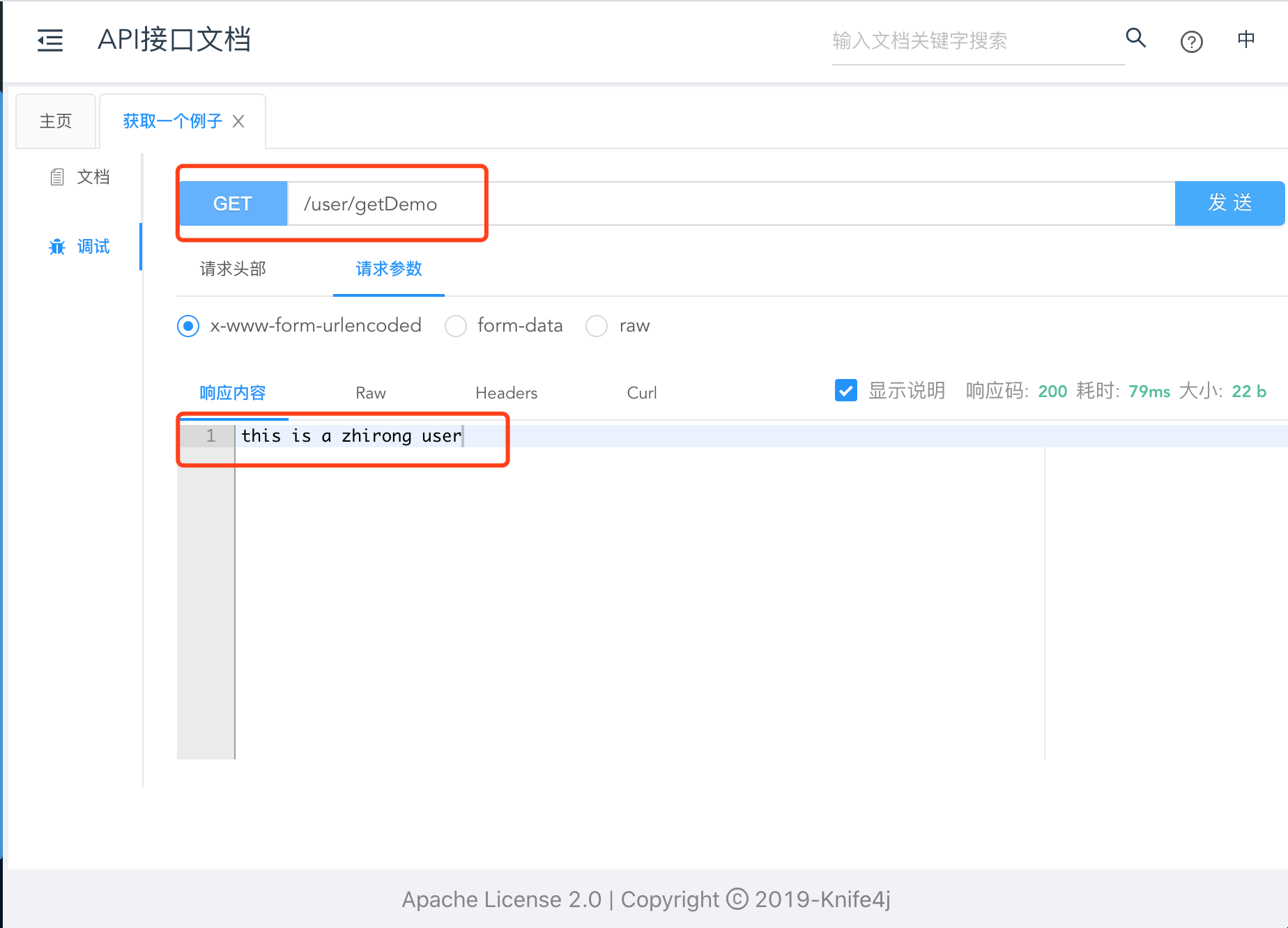Viewport: 1288px width, 928px height.
Task: Focus the document keyword search field
Action: click(977, 40)
